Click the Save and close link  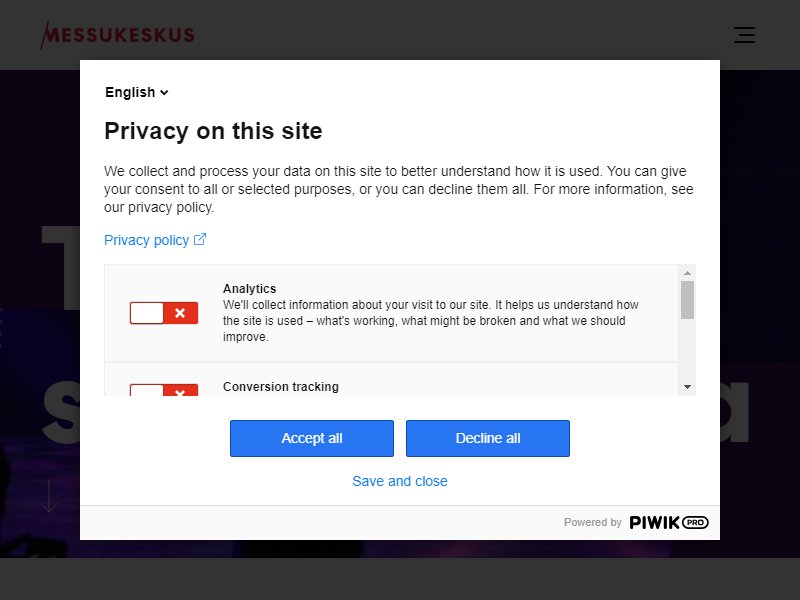tap(400, 481)
